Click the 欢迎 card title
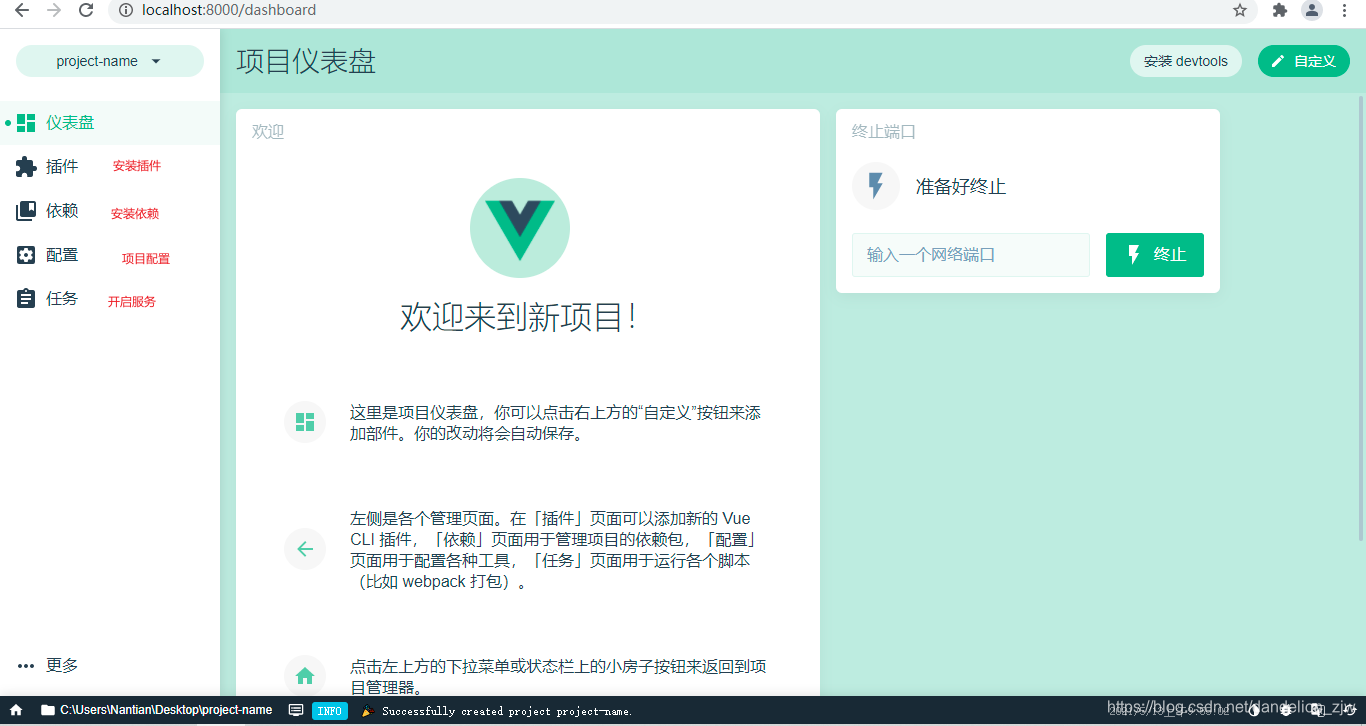Image resolution: width=1366 pixels, height=726 pixels. coord(268,131)
